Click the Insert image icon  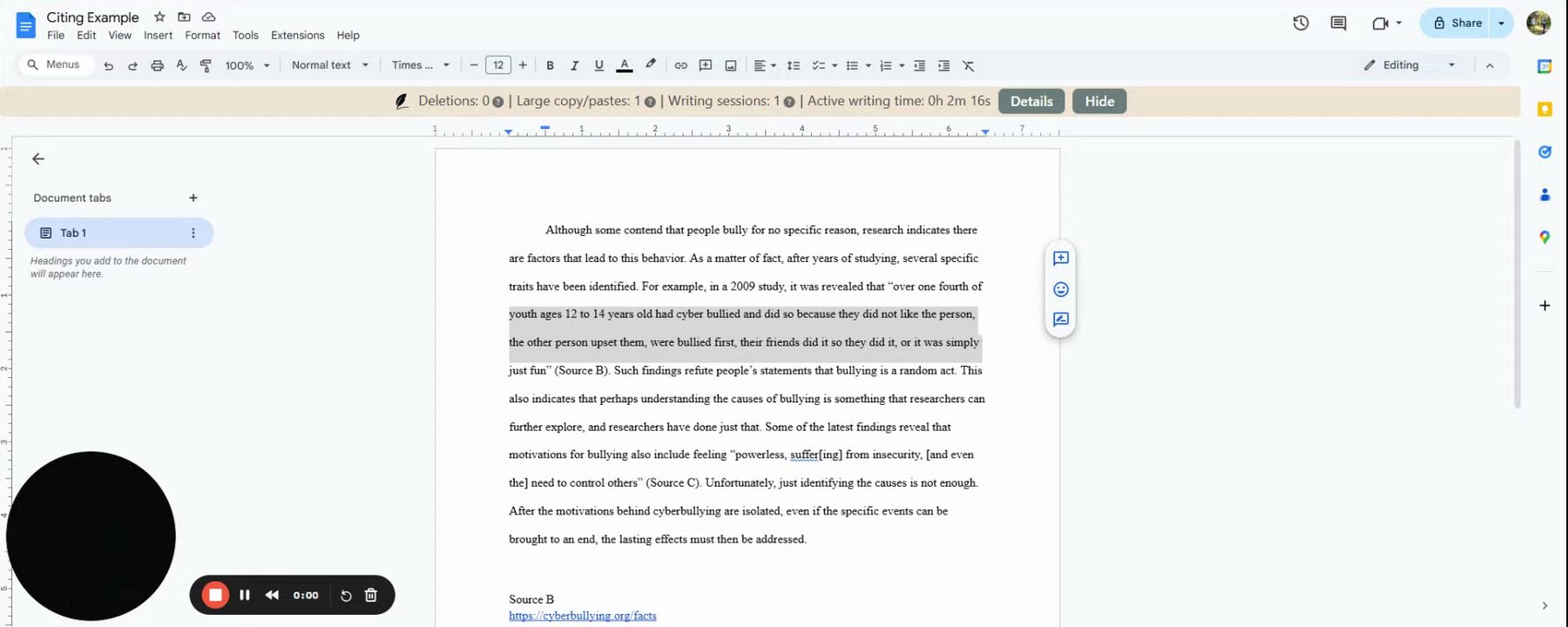pyautogui.click(x=731, y=65)
